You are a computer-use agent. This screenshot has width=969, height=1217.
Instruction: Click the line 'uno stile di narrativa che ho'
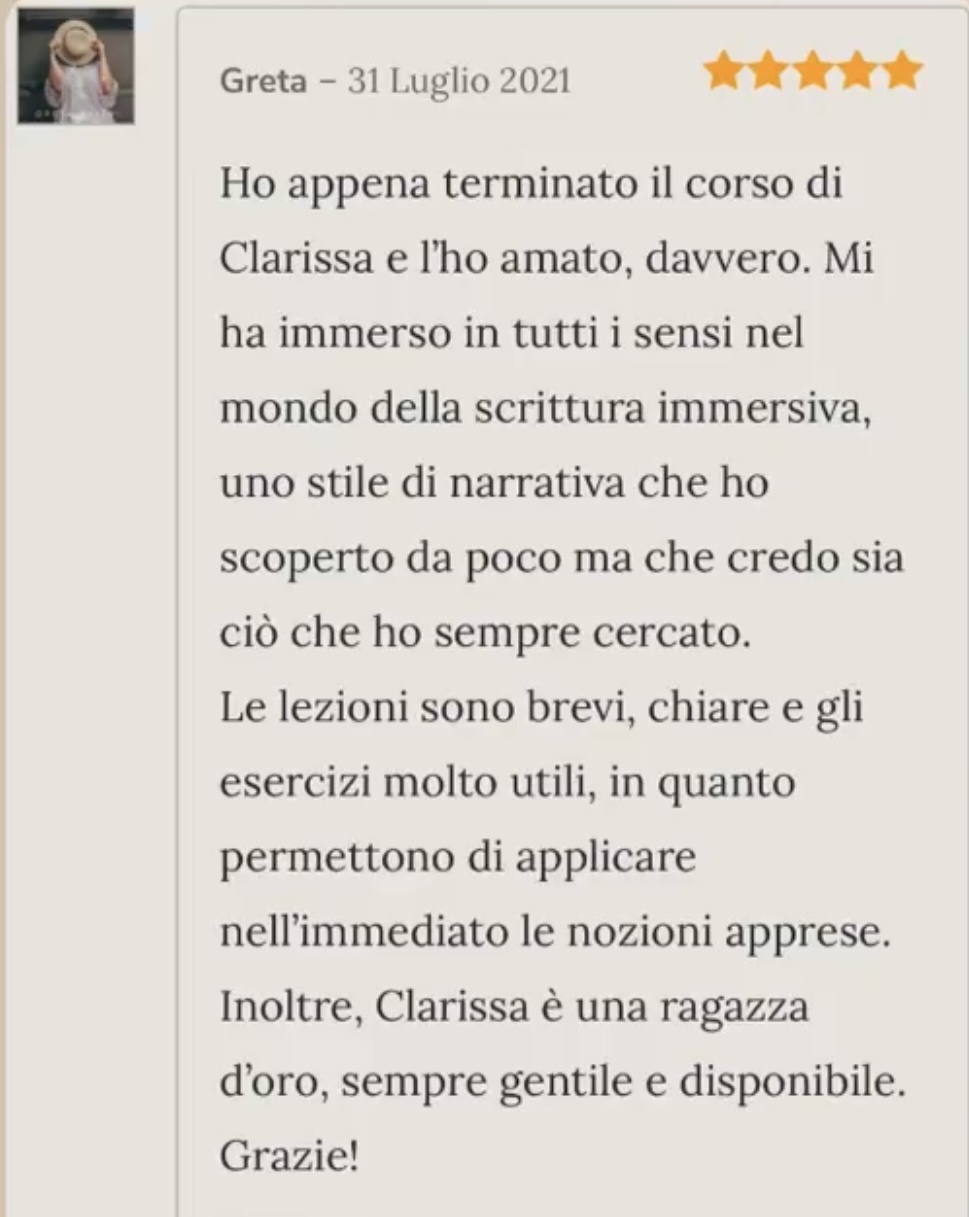pos(494,483)
